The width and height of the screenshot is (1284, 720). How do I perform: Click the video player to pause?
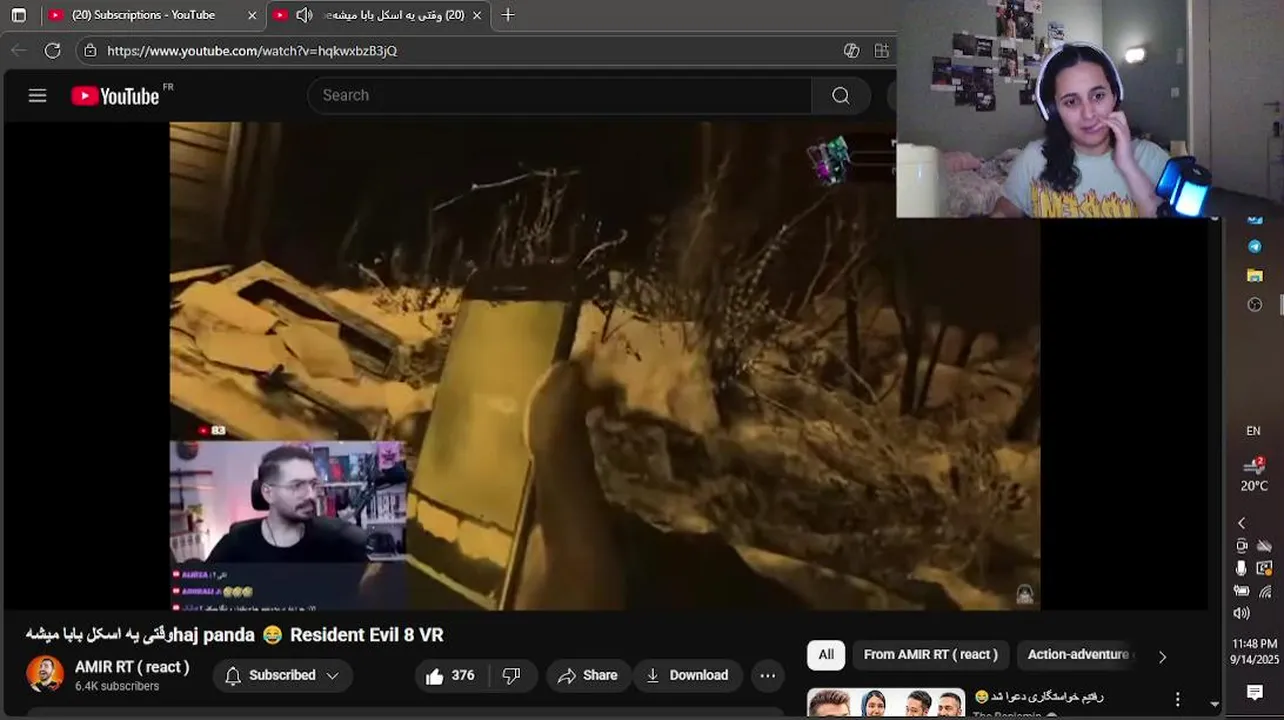coord(605,366)
